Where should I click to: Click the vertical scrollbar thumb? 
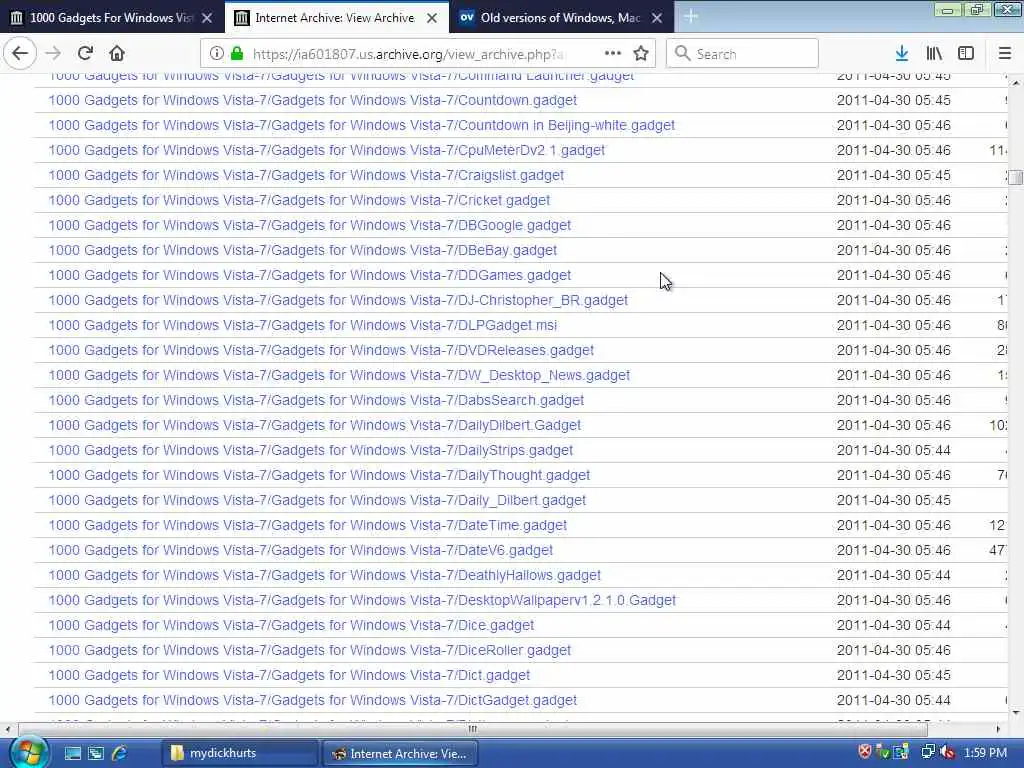1015,178
